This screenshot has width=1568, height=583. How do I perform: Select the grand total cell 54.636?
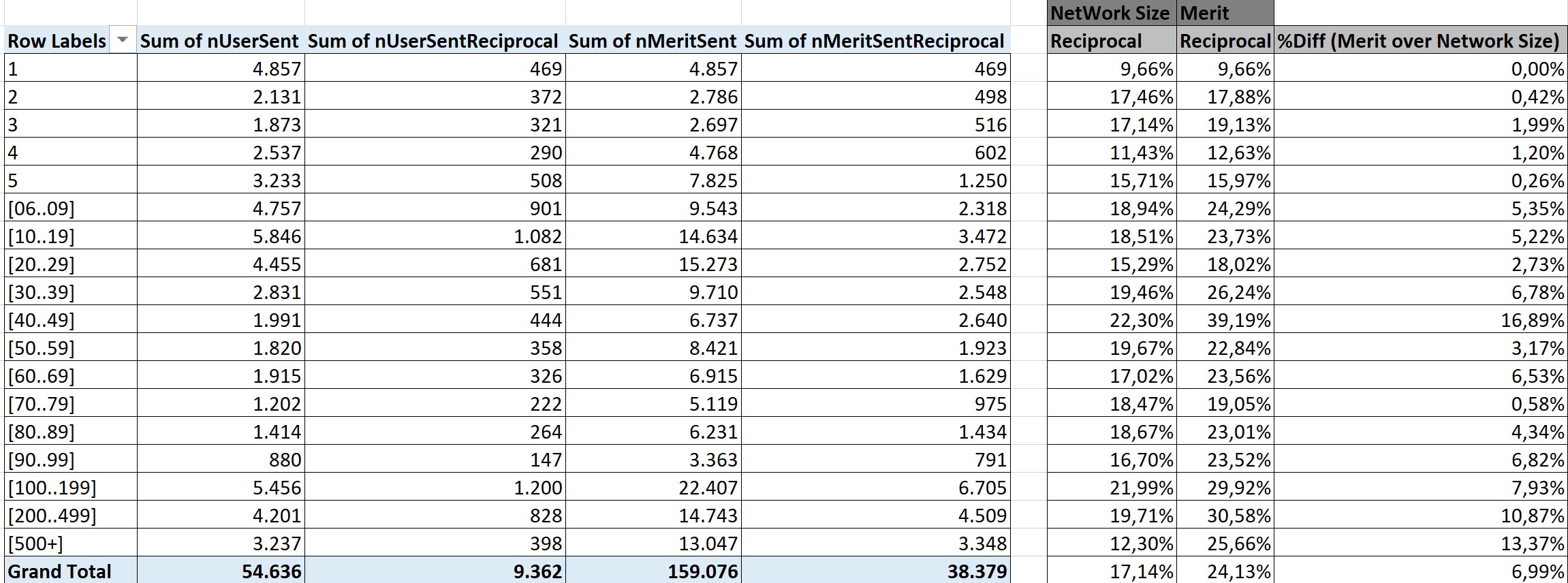221,571
